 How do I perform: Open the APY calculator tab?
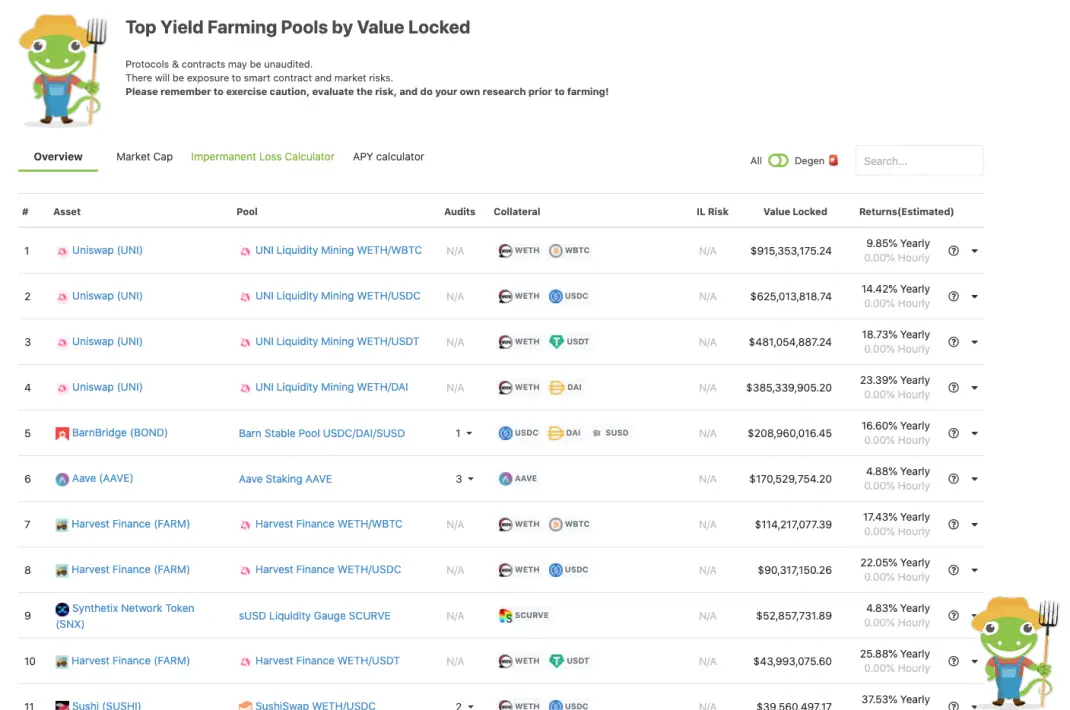click(x=388, y=156)
